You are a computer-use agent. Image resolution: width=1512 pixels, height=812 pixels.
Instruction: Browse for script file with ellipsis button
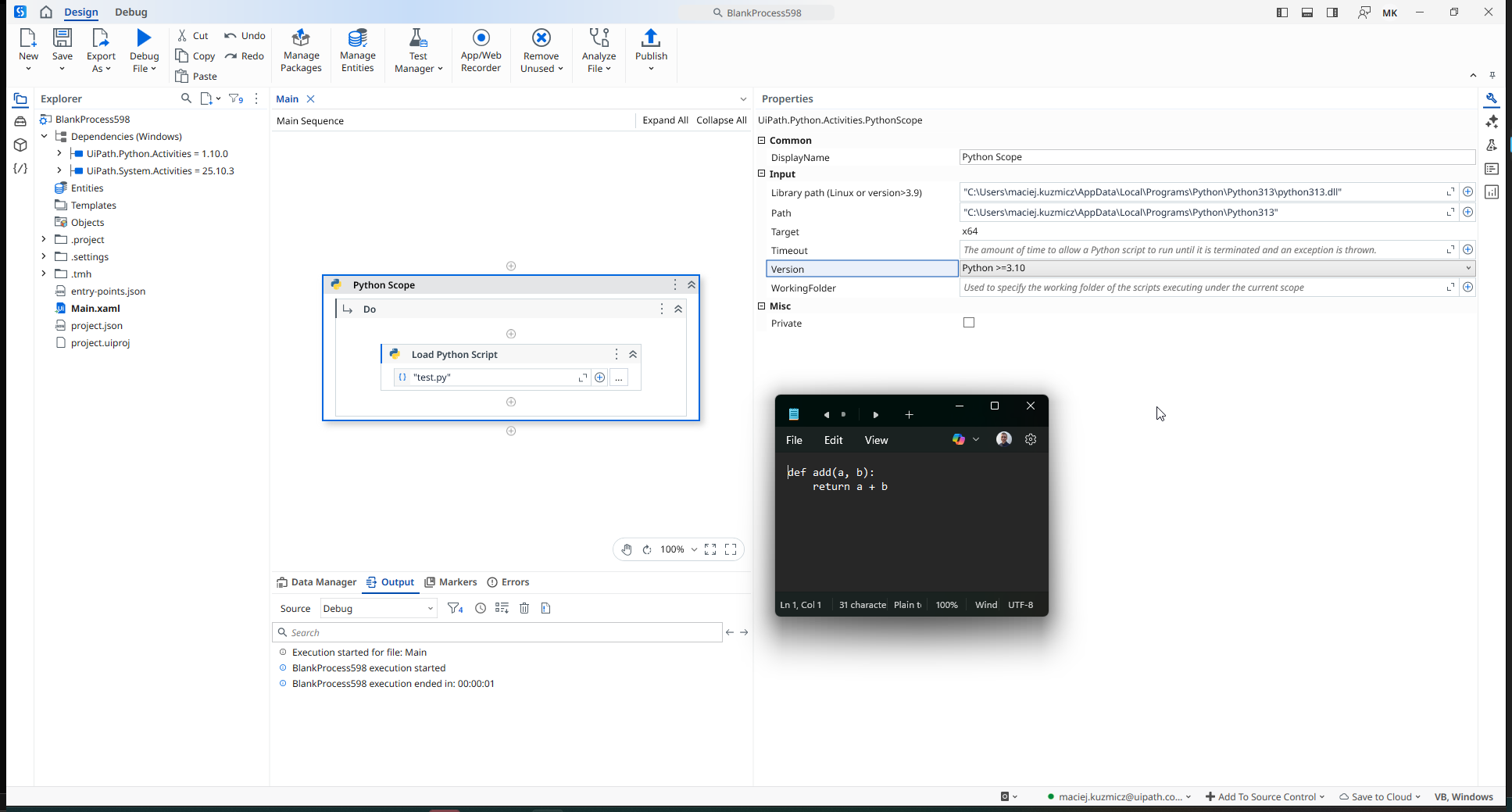click(619, 377)
